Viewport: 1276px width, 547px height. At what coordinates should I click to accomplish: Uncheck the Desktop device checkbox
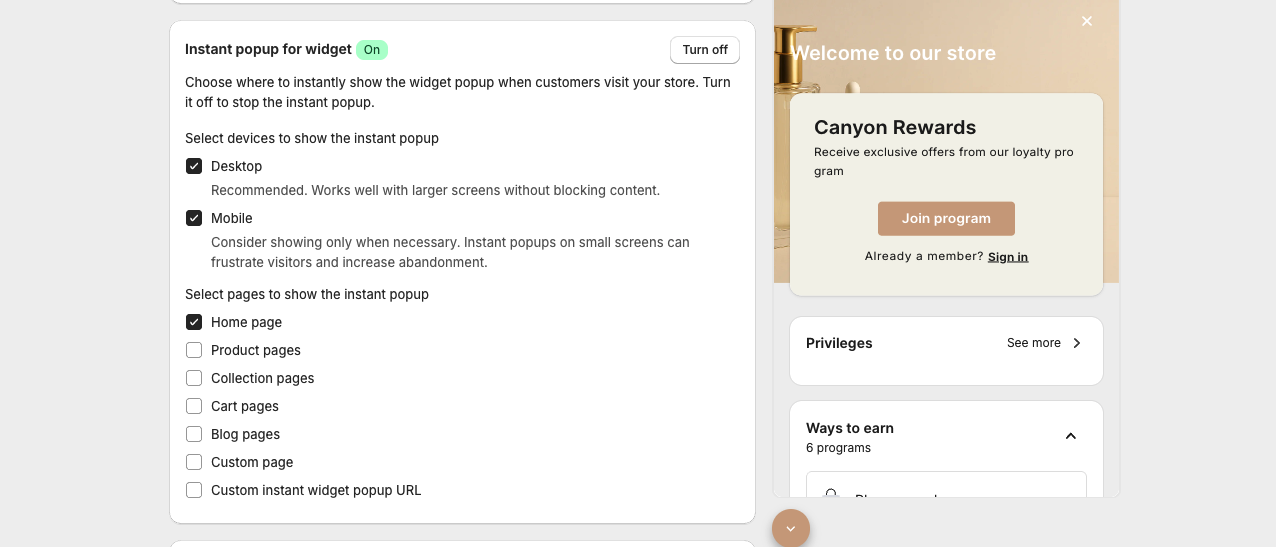click(194, 166)
